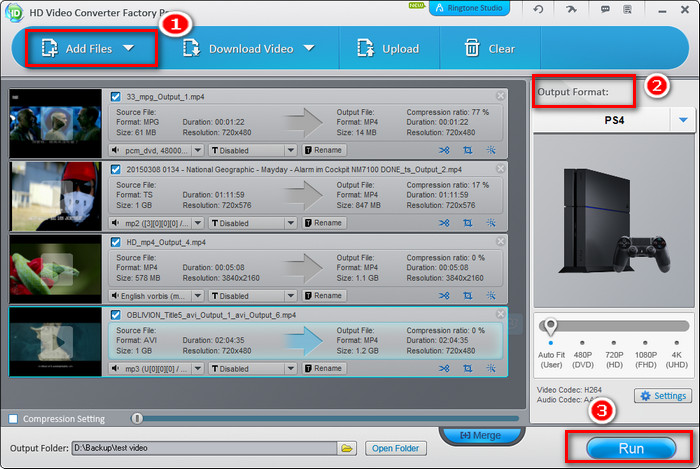Click the resolution slider handle

pyautogui.click(x=551, y=326)
